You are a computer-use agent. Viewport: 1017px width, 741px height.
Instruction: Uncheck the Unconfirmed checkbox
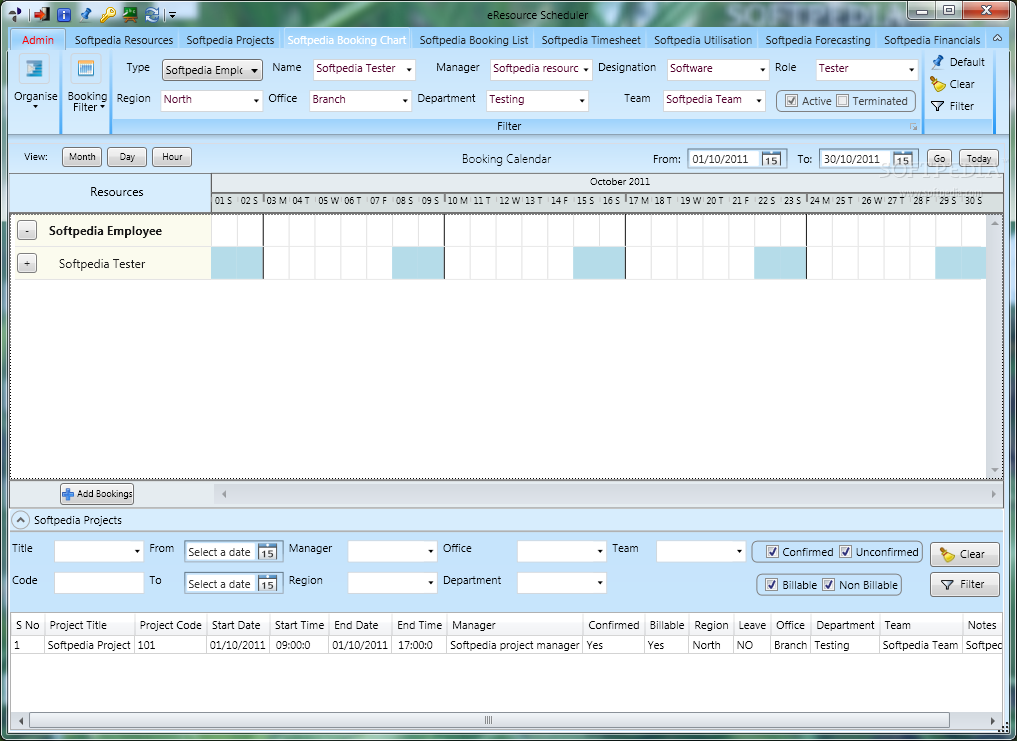(845, 552)
